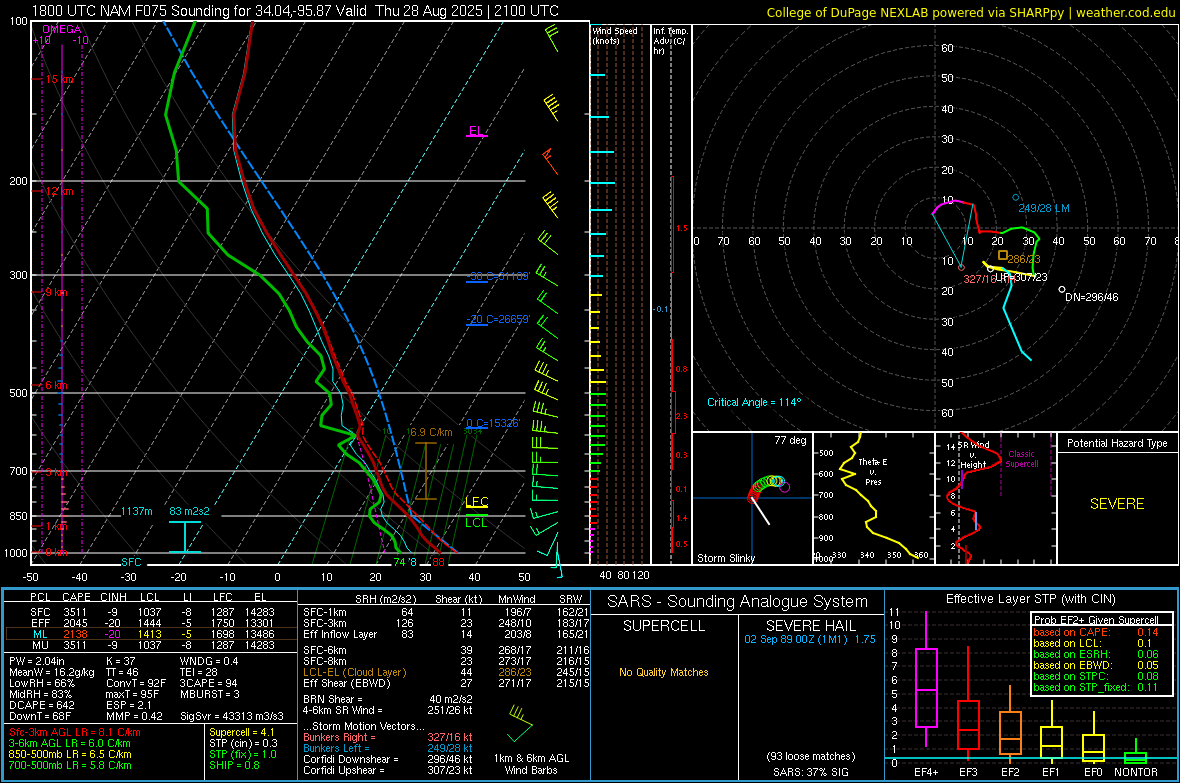Image resolution: width=1180 pixels, height=783 pixels.
Task: Click the 'Supercell = 4.1' value
Action: click(242, 732)
